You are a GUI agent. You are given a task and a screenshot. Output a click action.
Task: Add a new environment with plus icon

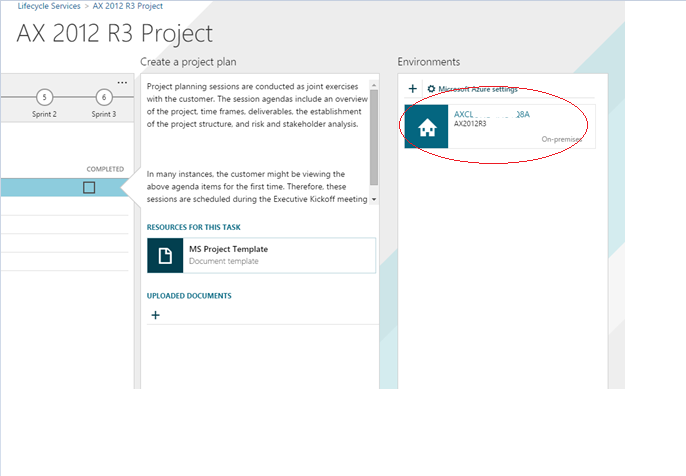(413, 89)
